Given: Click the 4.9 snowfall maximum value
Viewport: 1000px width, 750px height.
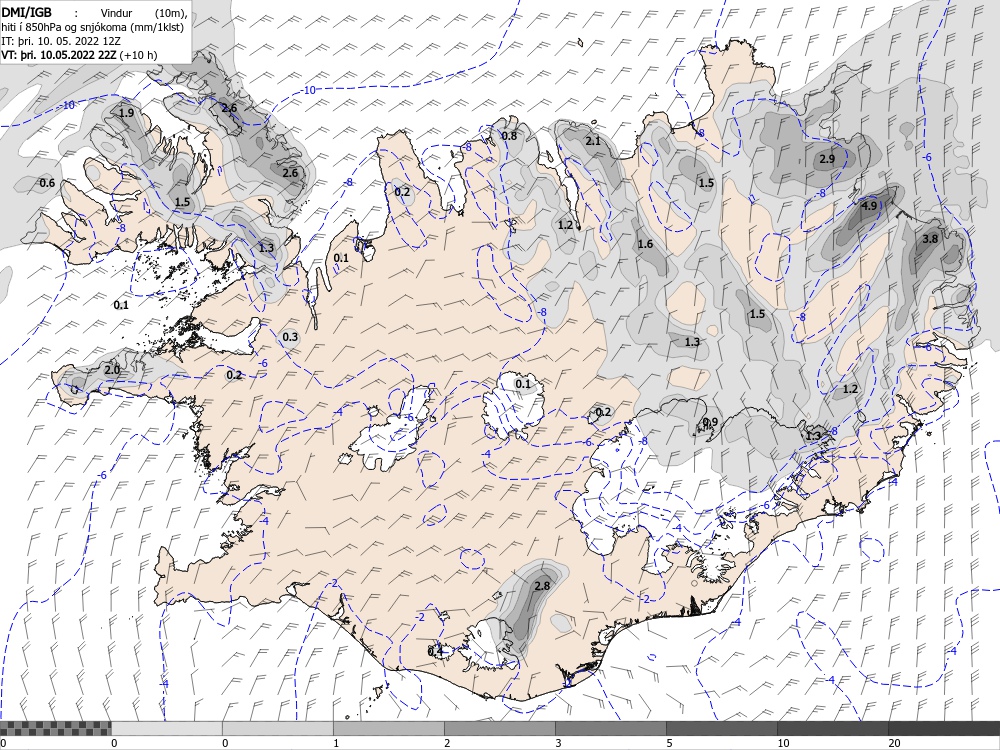Looking at the screenshot, I should (869, 206).
